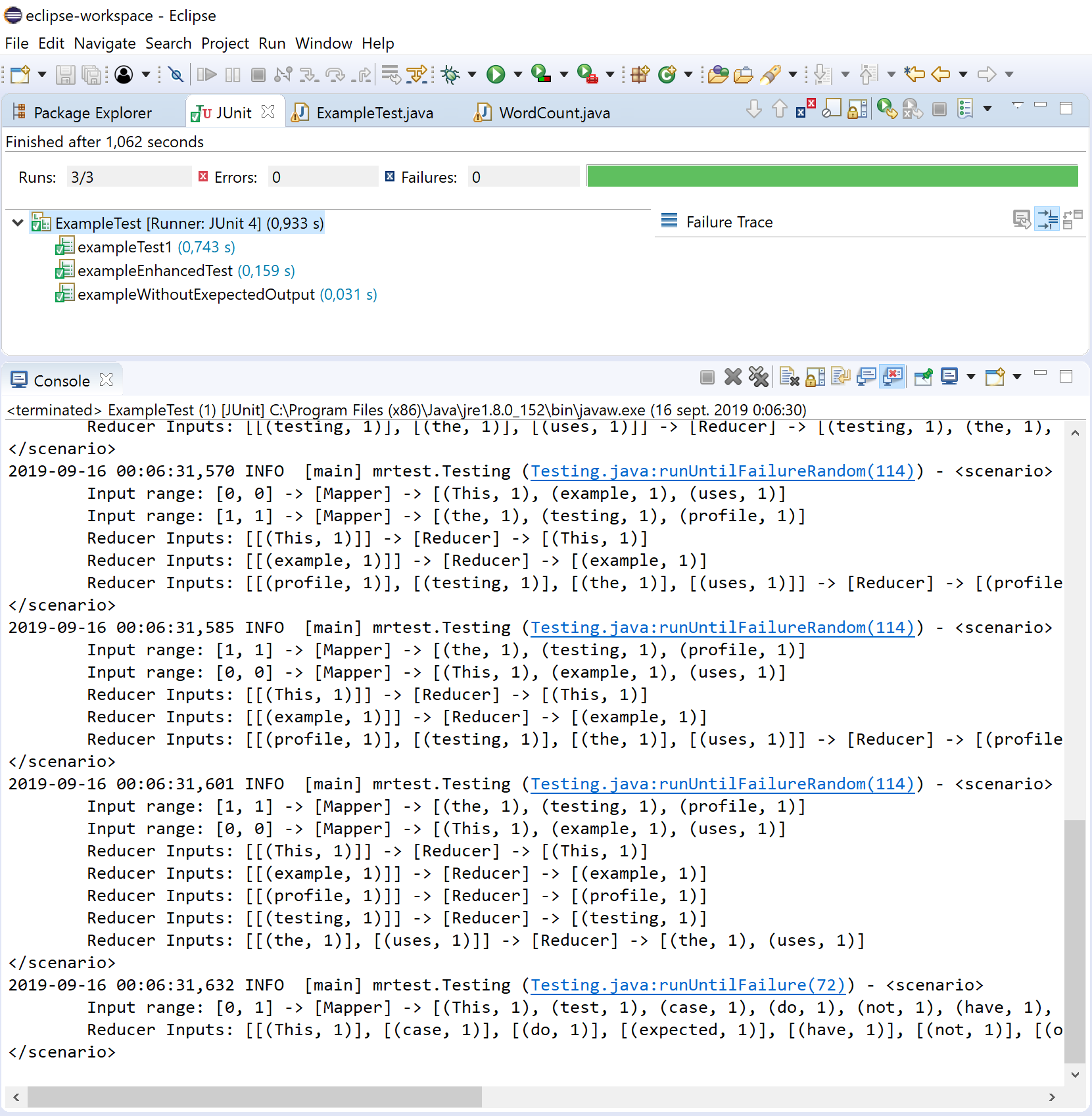This screenshot has width=1092, height=1116.
Task: Select the Rerun Test - Failures First icon
Action: pos(911,110)
